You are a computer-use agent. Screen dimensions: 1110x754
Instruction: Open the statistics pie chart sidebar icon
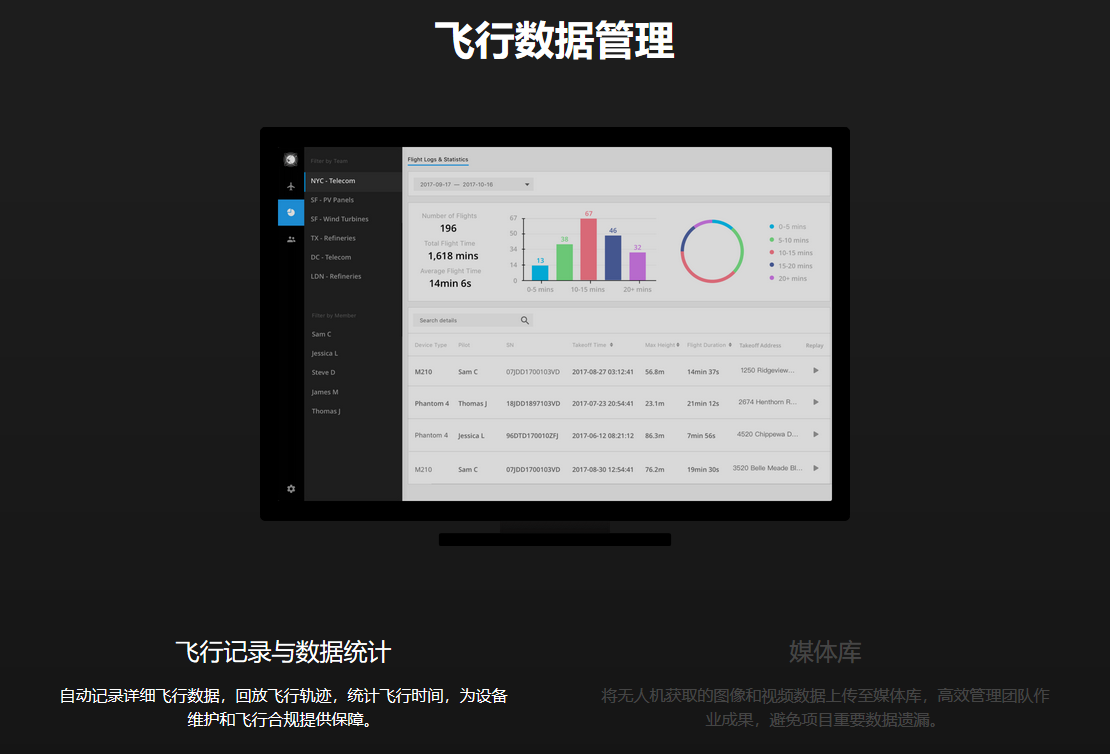click(x=291, y=212)
